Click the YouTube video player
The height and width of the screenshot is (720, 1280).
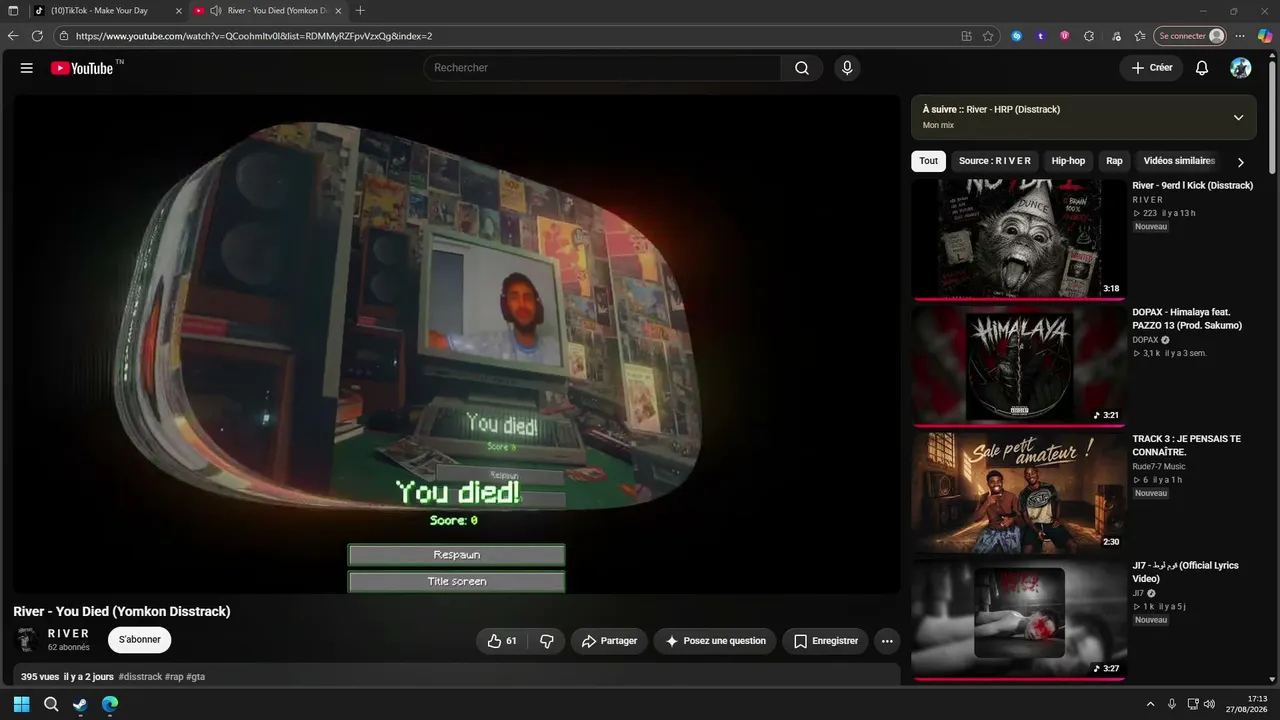click(x=457, y=344)
